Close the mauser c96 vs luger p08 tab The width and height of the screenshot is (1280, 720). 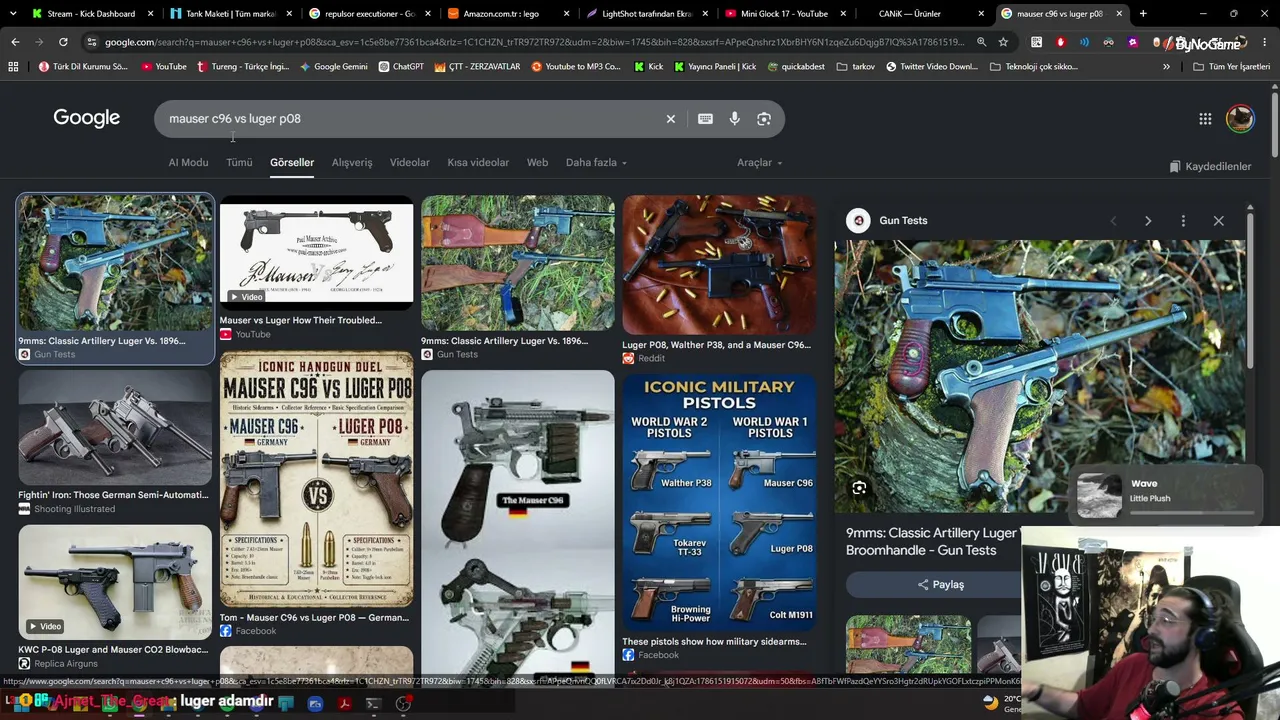click(x=1119, y=14)
